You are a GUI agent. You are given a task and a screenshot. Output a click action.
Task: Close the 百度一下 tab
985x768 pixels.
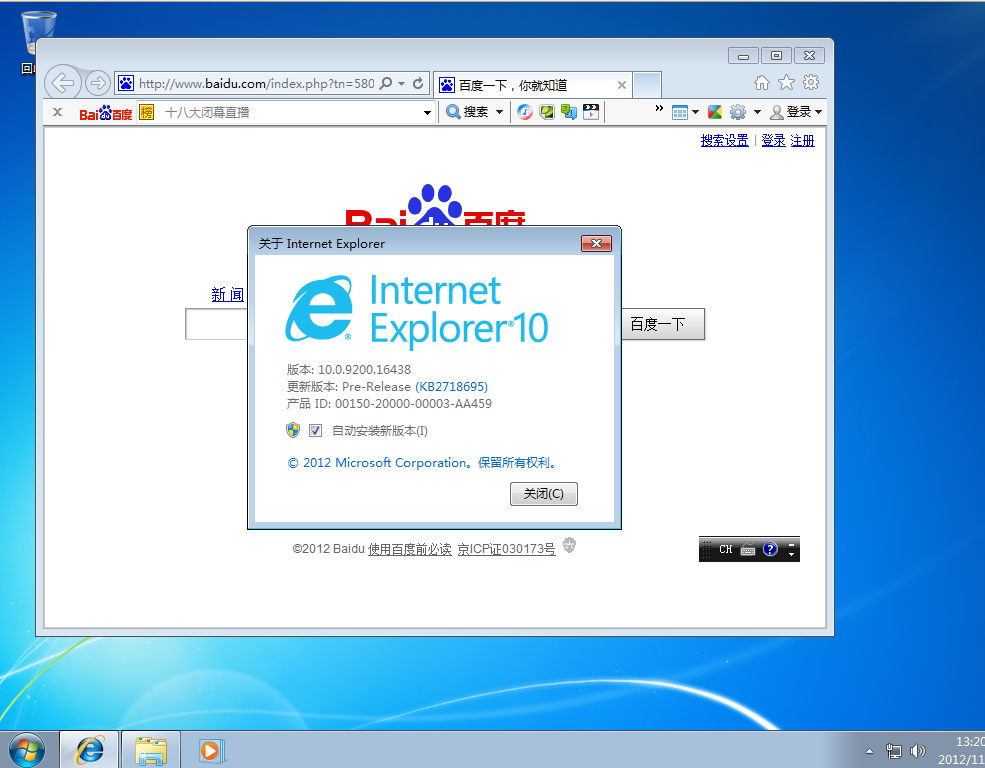tap(621, 85)
